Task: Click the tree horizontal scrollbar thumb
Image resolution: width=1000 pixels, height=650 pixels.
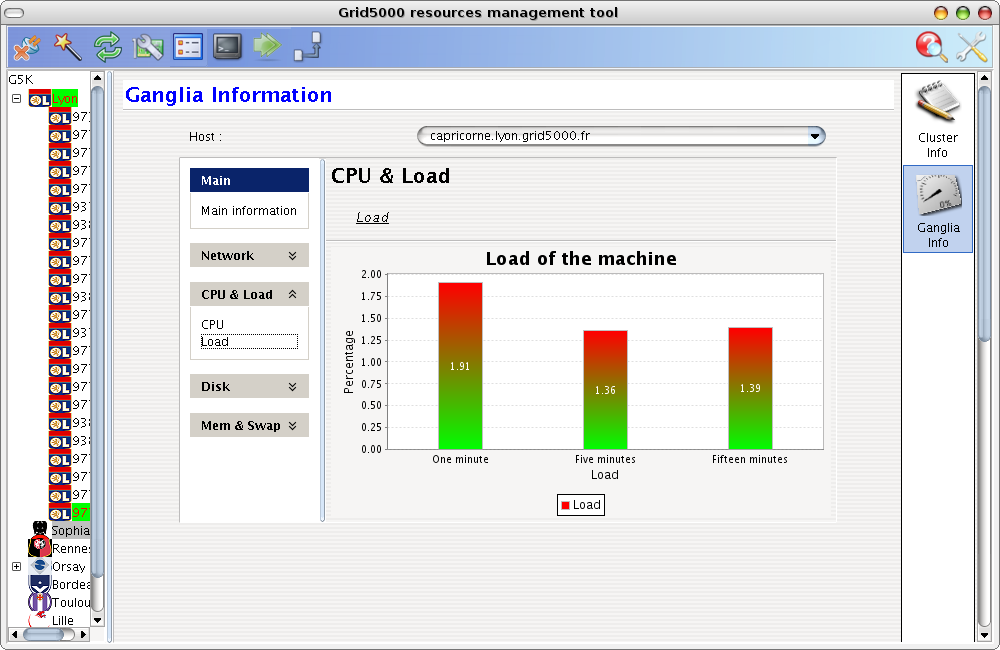Action: (44, 634)
